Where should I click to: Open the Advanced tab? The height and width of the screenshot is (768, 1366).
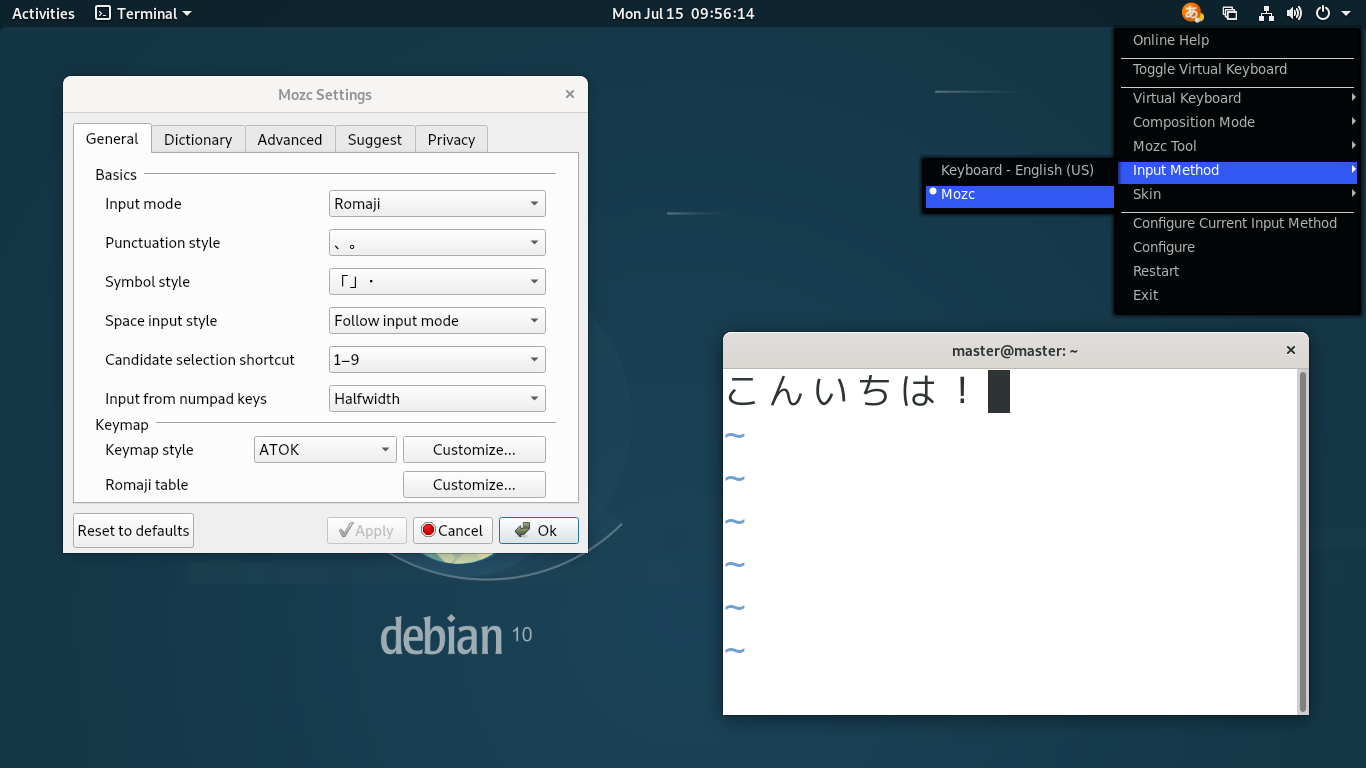[290, 140]
